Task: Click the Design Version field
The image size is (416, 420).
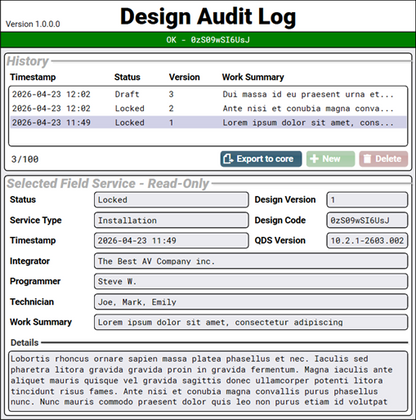Action: (x=367, y=200)
